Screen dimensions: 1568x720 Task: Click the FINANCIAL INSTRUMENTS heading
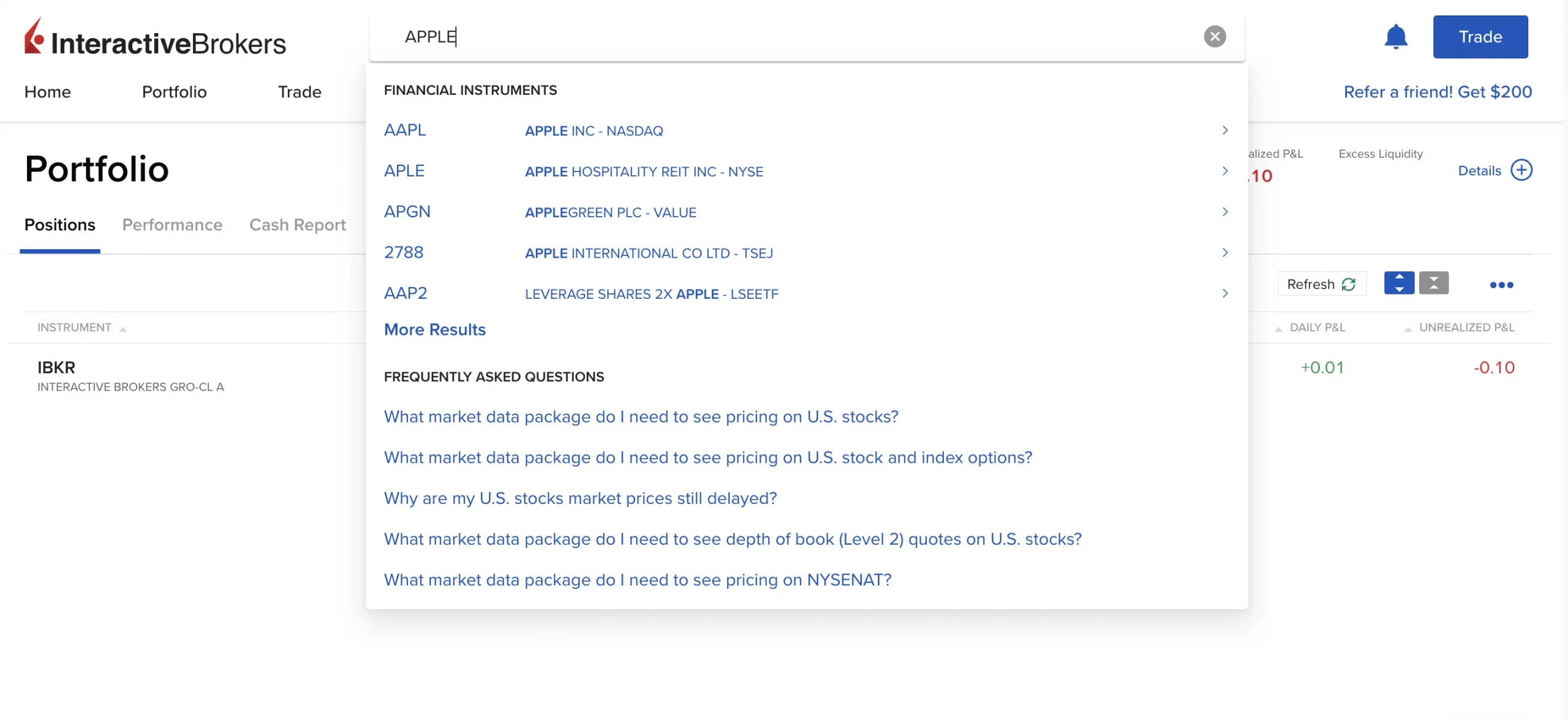pyautogui.click(x=470, y=90)
